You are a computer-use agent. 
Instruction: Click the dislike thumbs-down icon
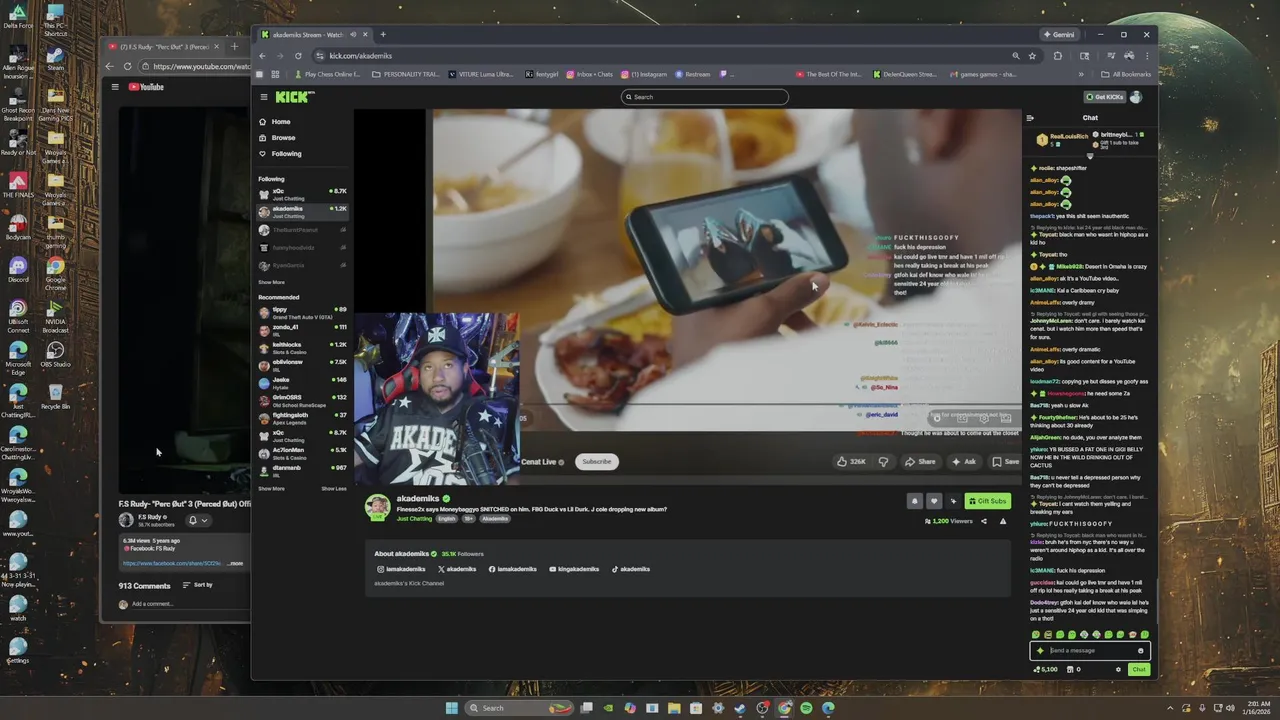[883, 461]
